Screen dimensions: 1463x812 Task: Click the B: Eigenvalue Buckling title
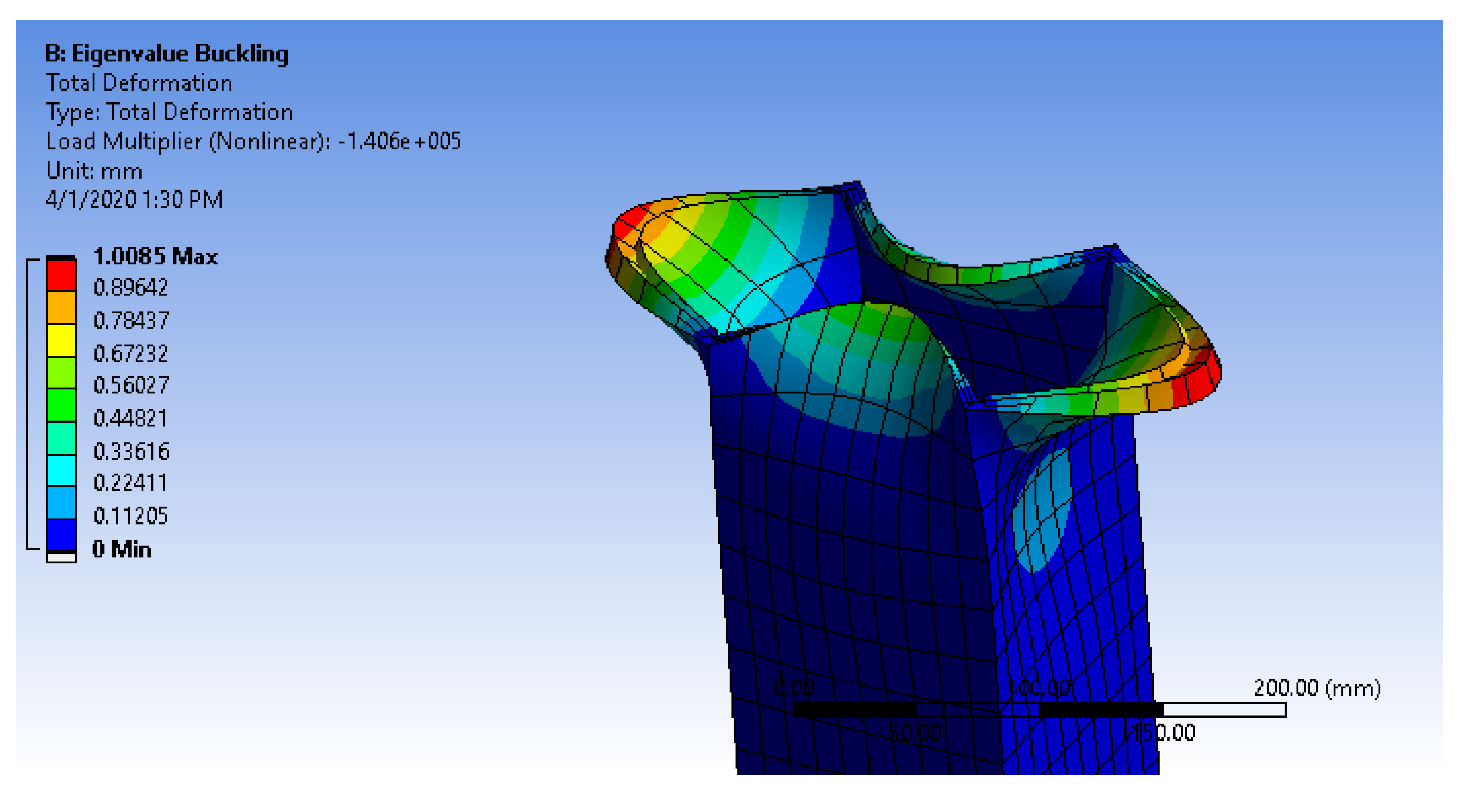166,54
